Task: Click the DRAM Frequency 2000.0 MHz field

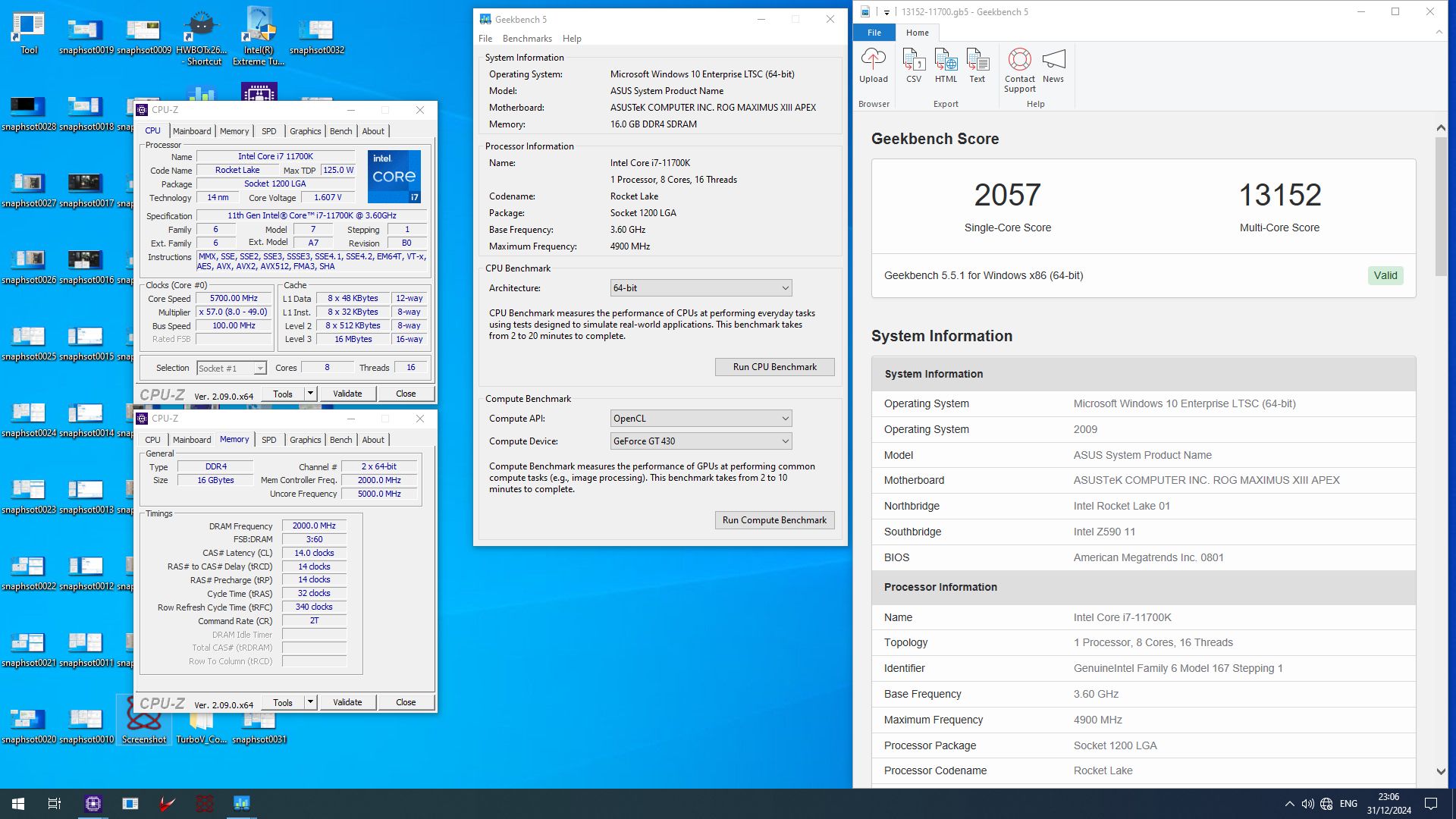Action: pyautogui.click(x=314, y=526)
